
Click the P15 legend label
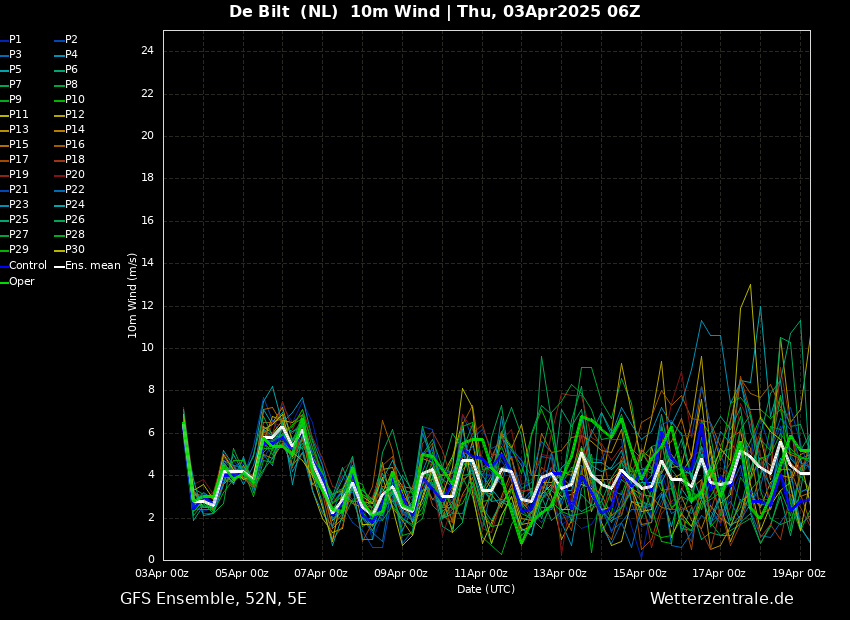18,145
